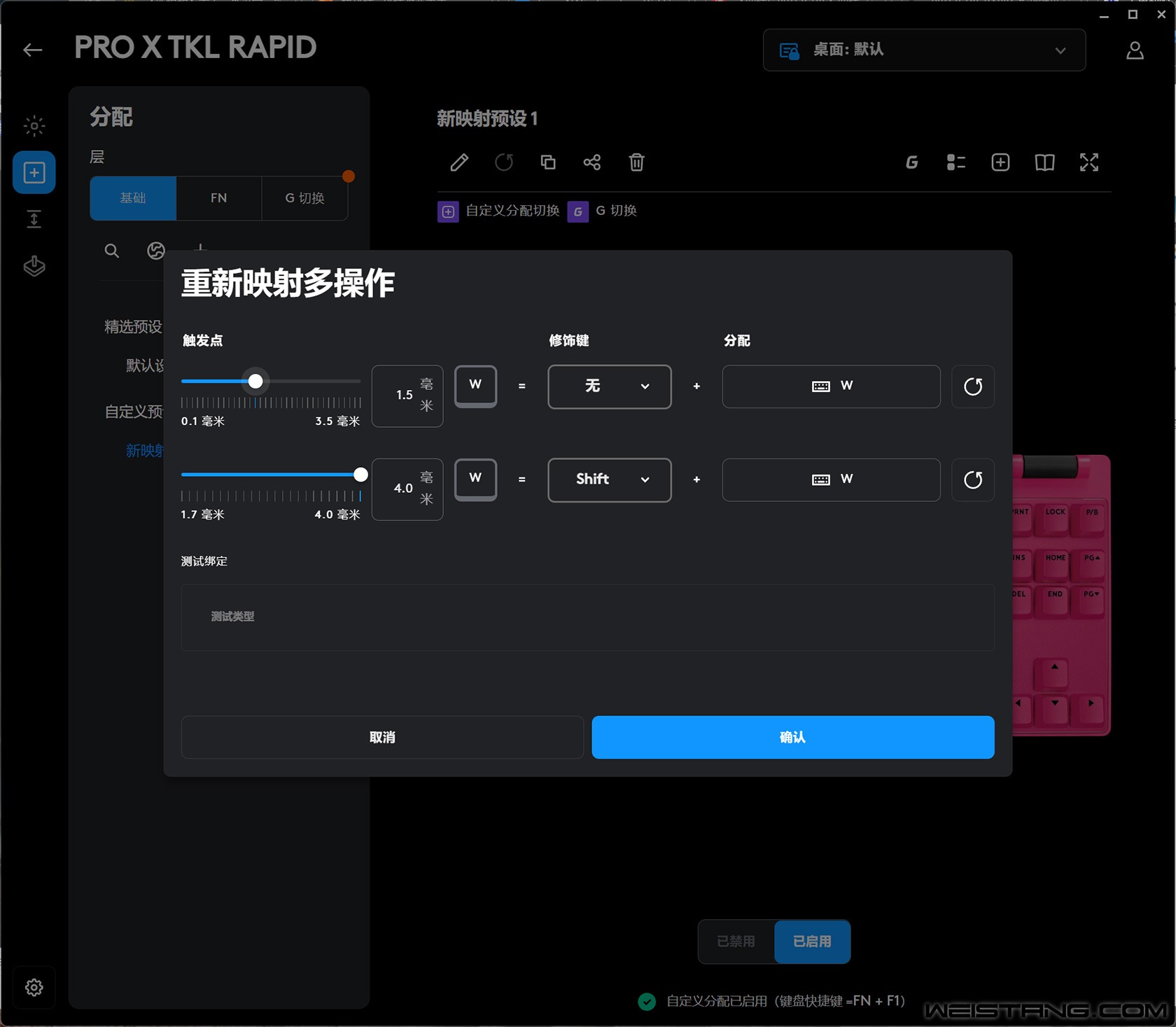Switch to the 基础 layer tab
Image resolution: width=1176 pixels, height=1027 pixels.
click(x=133, y=198)
